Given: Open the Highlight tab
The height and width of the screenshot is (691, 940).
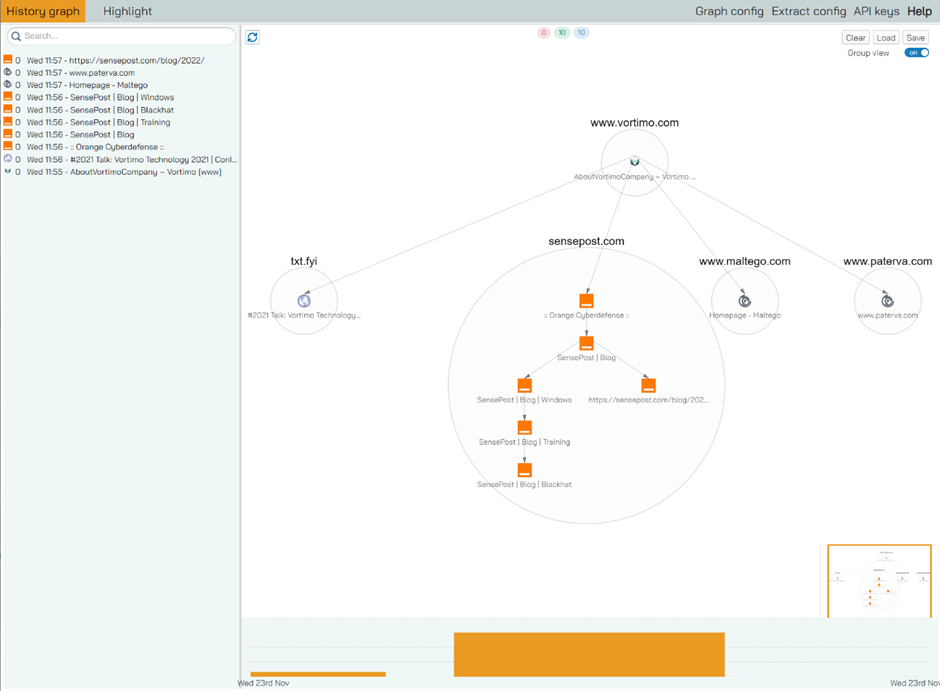Looking at the screenshot, I should coord(128,11).
